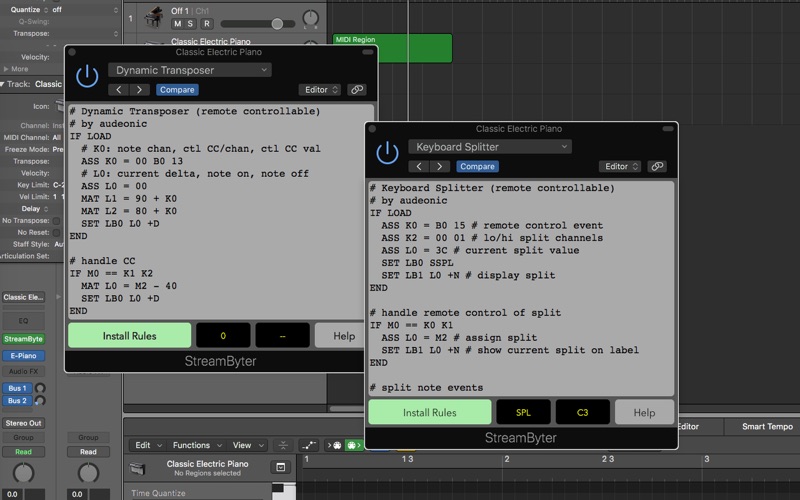Click the Group slot on first channel strip

point(23,438)
